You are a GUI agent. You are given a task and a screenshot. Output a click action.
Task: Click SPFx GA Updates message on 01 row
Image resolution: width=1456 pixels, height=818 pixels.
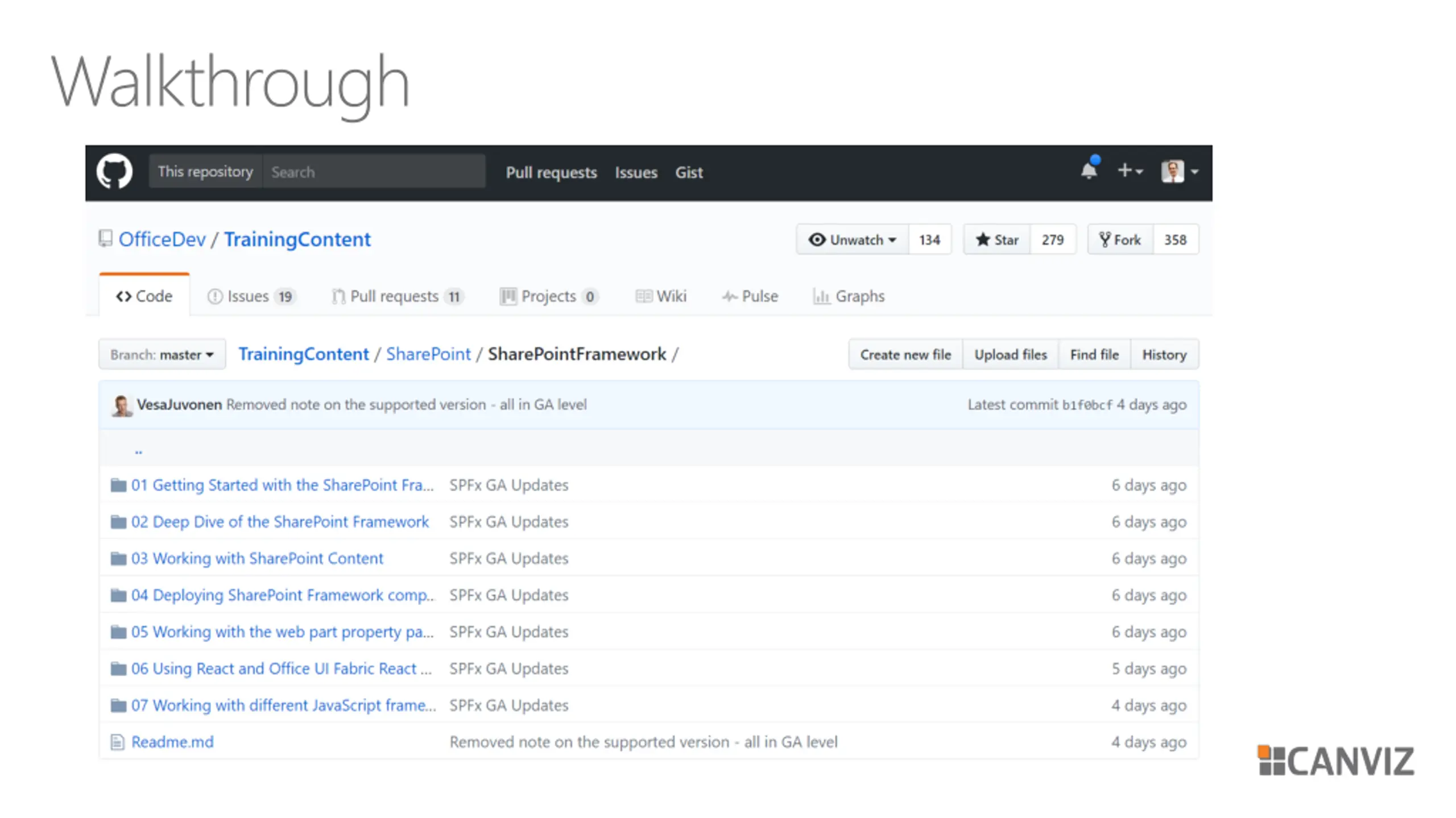[508, 485]
